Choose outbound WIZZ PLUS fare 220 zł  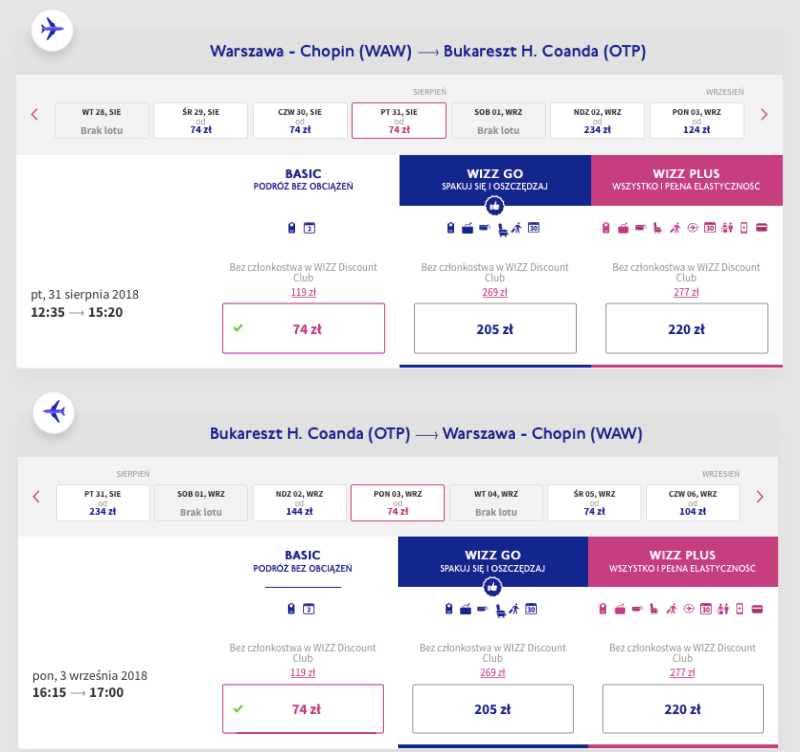(687, 328)
